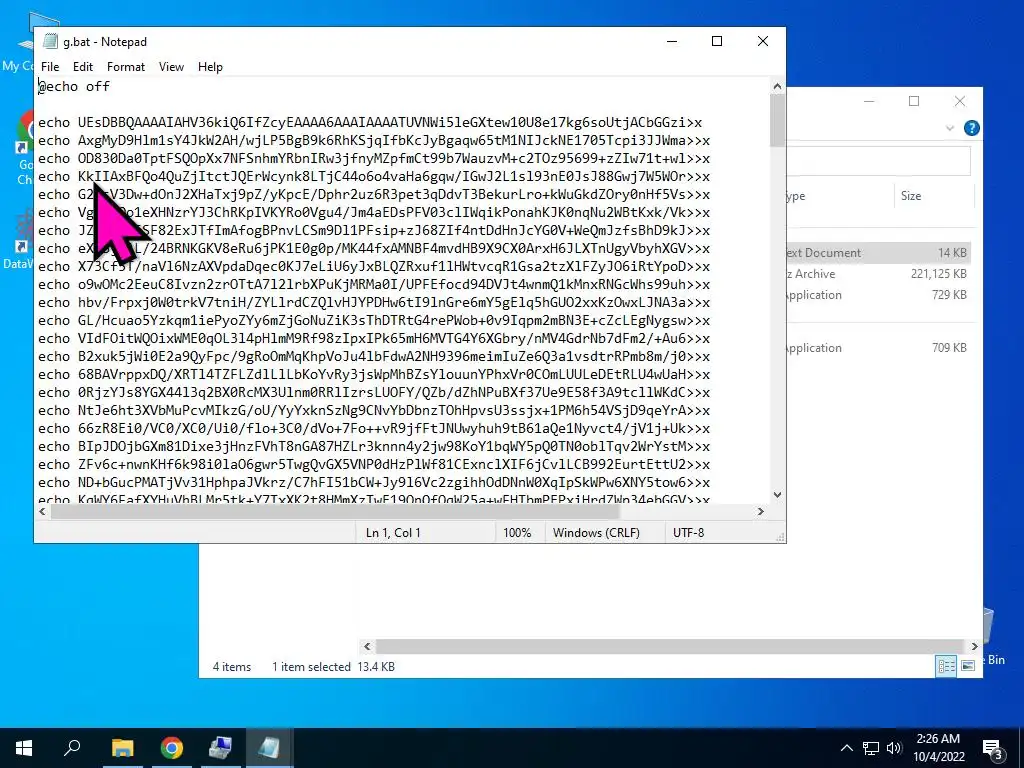This screenshot has height=768, width=1024.
Task: Open the View menu in Notepad
Action: (171, 67)
